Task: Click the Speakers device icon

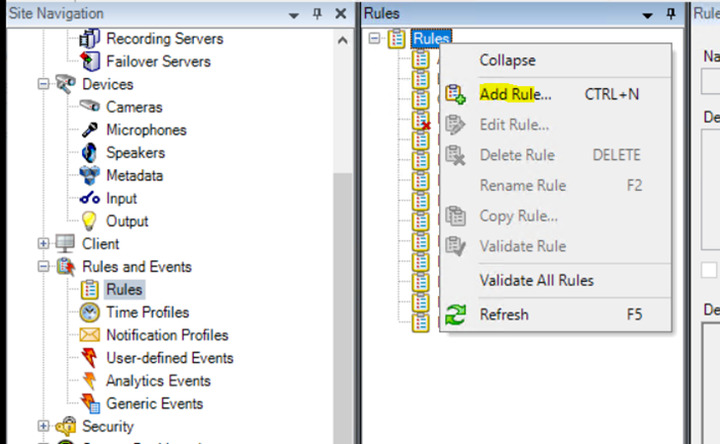Action: pyautogui.click(x=90, y=153)
